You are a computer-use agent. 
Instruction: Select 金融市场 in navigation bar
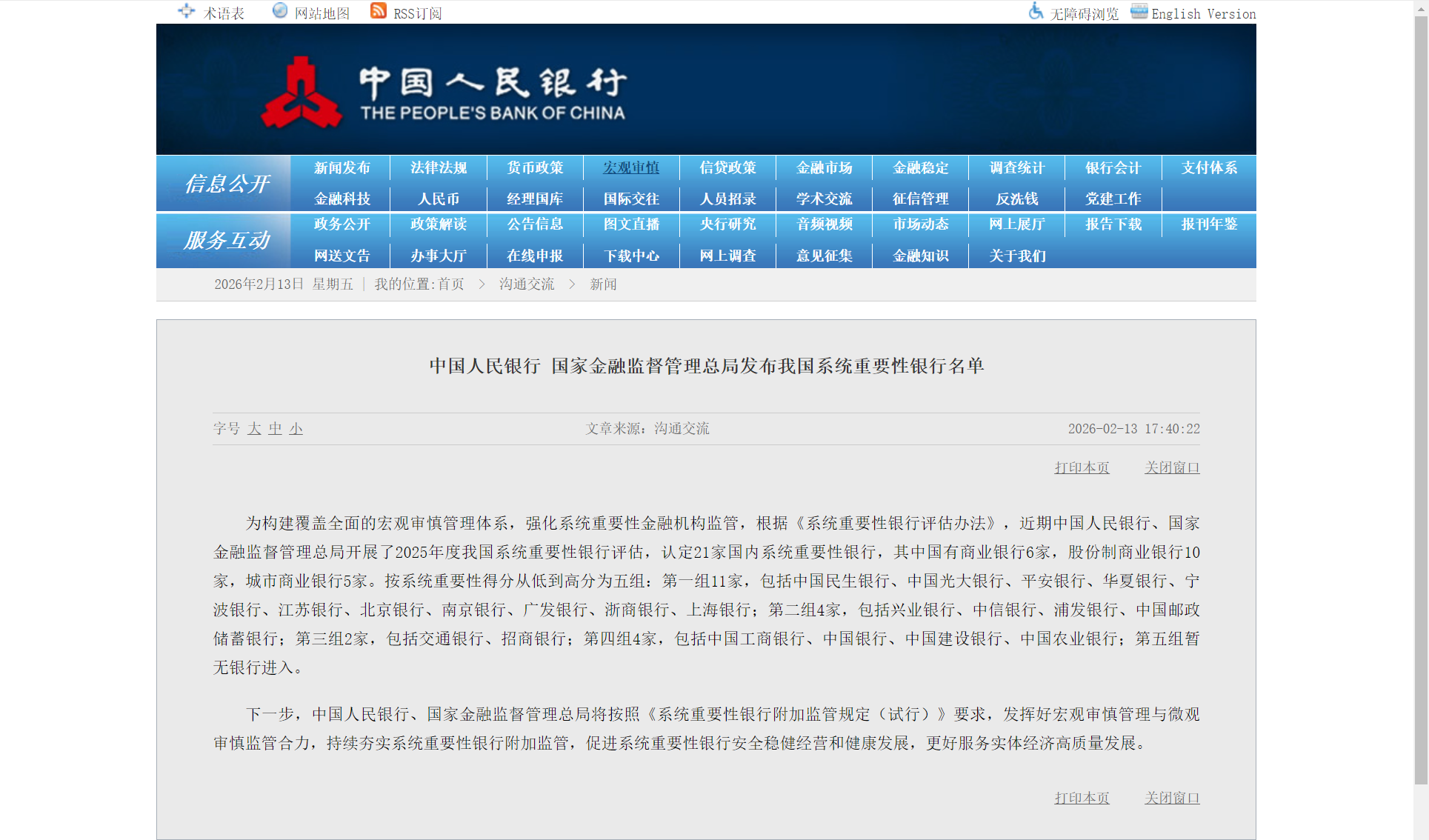[824, 168]
